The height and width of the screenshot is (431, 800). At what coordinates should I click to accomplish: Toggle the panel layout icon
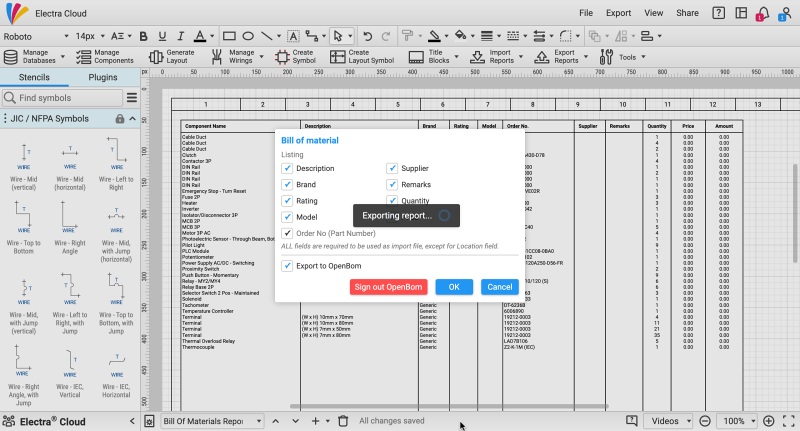pyautogui.click(x=741, y=13)
